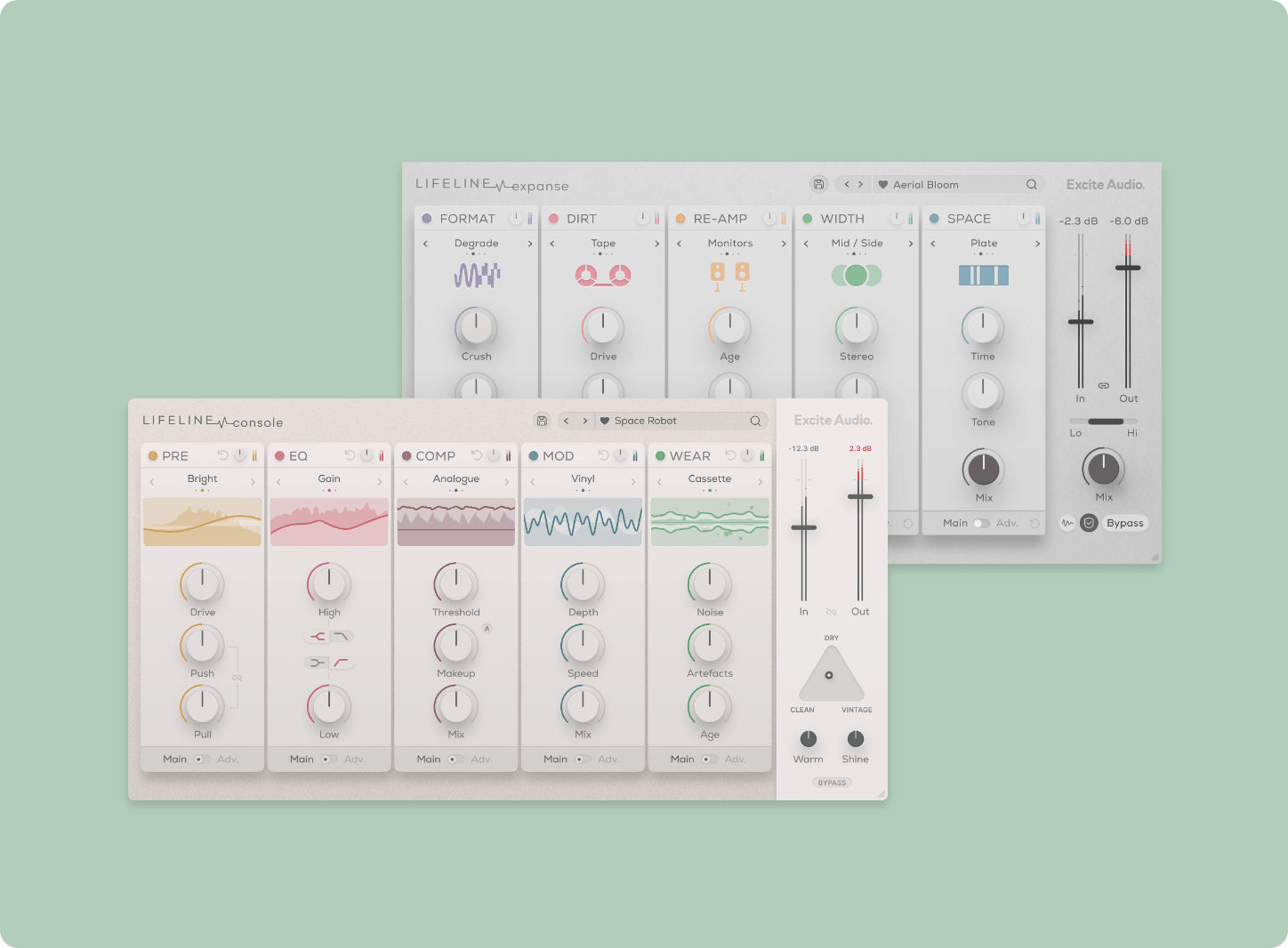1288x948 pixels.
Task: Click the shield icon next to Bypass
Action: 1089,523
